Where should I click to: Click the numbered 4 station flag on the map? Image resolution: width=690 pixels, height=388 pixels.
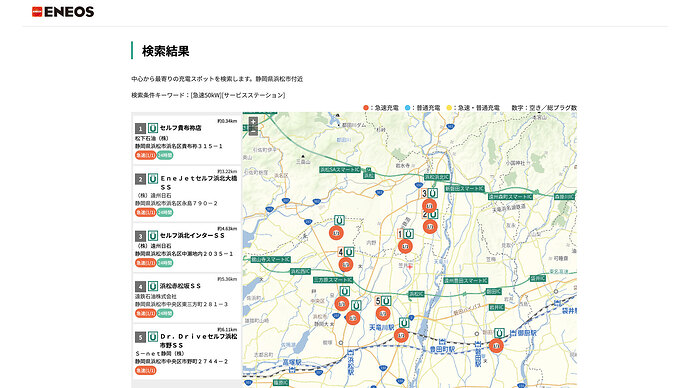click(346, 252)
